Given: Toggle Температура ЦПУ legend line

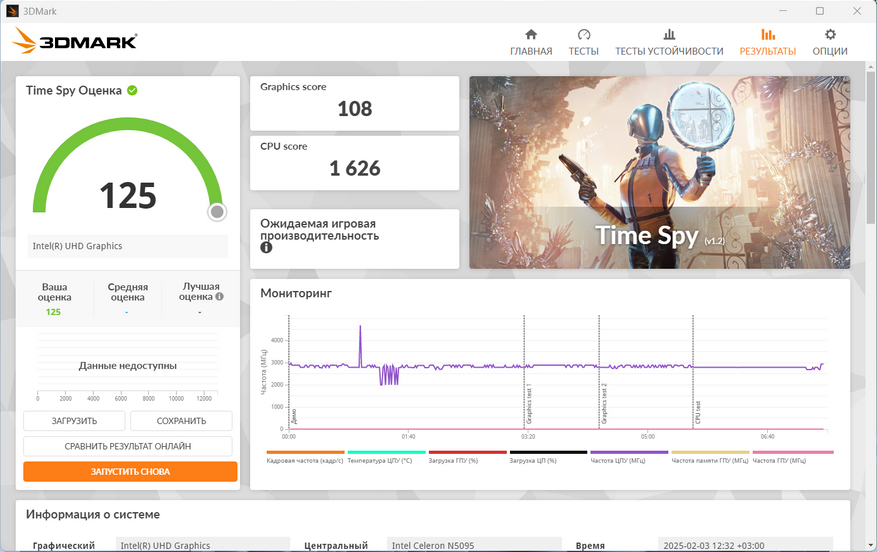Looking at the screenshot, I should (386, 452).
